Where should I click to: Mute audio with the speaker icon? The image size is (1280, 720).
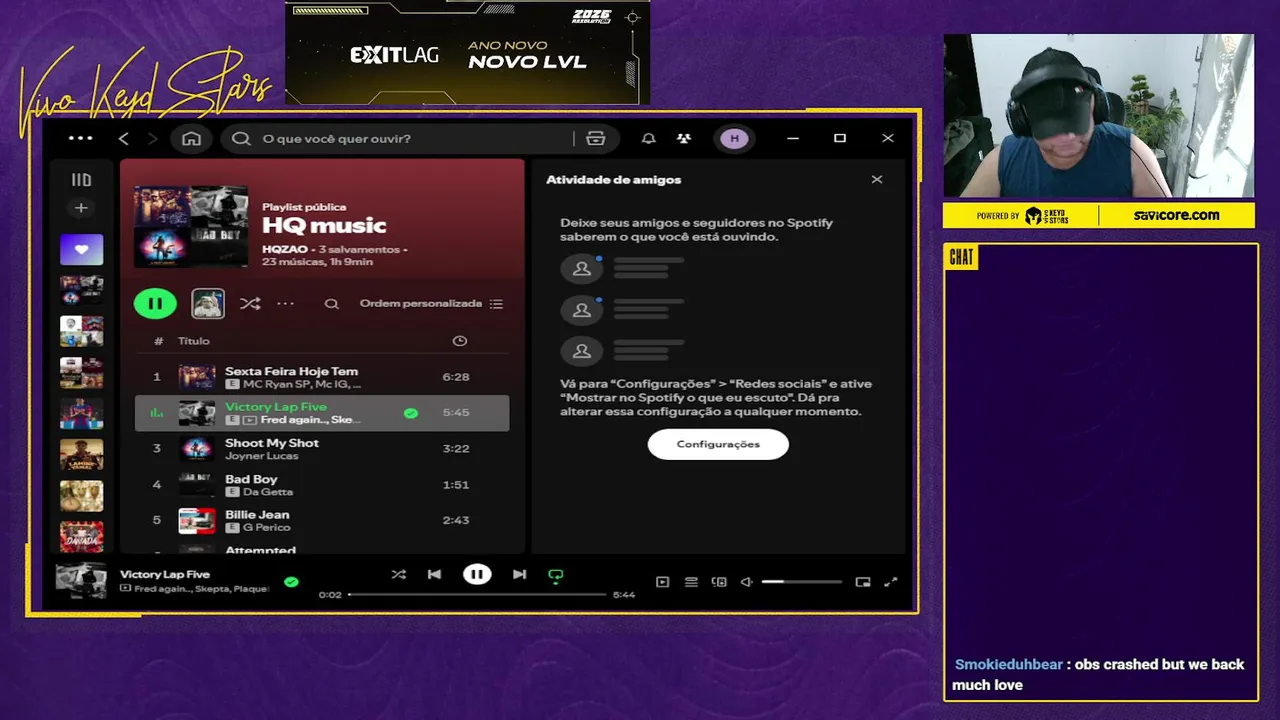point(746,581)
